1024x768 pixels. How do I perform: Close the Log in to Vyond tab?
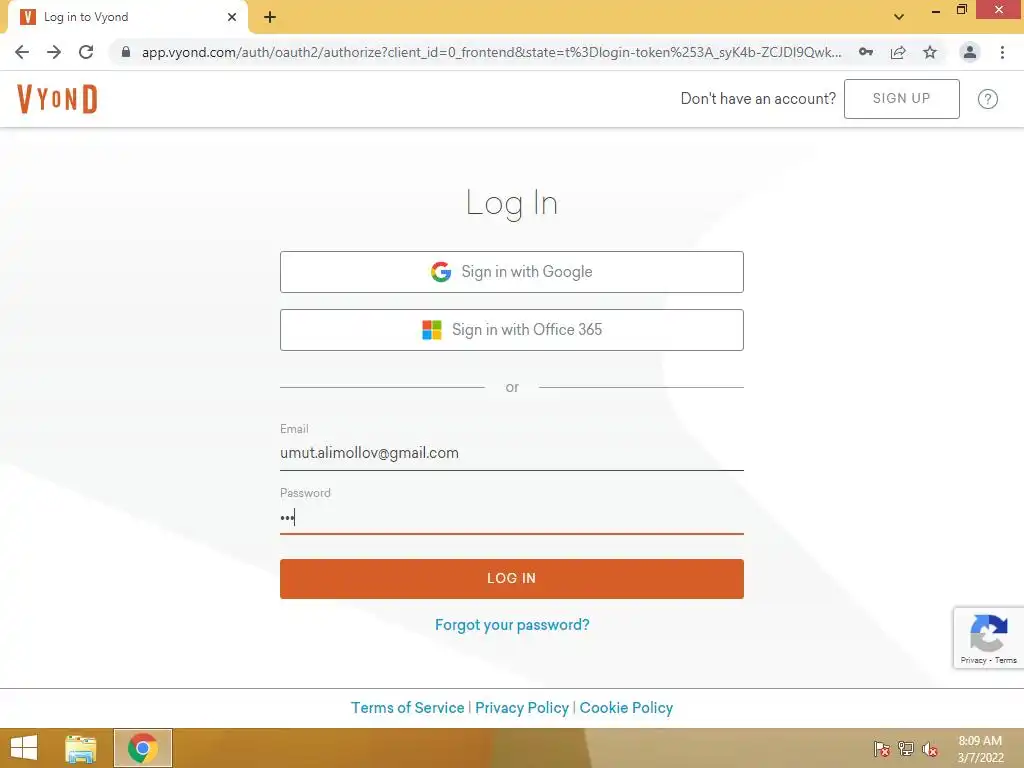pos(232,17)
